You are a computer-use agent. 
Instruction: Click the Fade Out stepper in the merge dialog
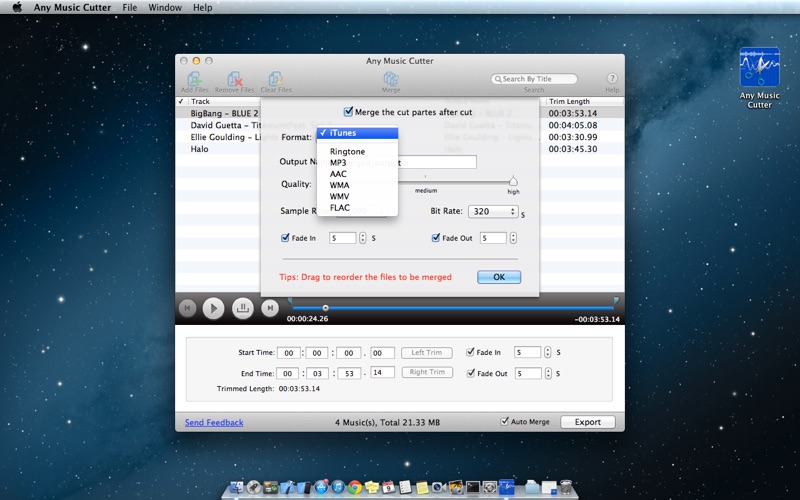[x=513, y=238]
